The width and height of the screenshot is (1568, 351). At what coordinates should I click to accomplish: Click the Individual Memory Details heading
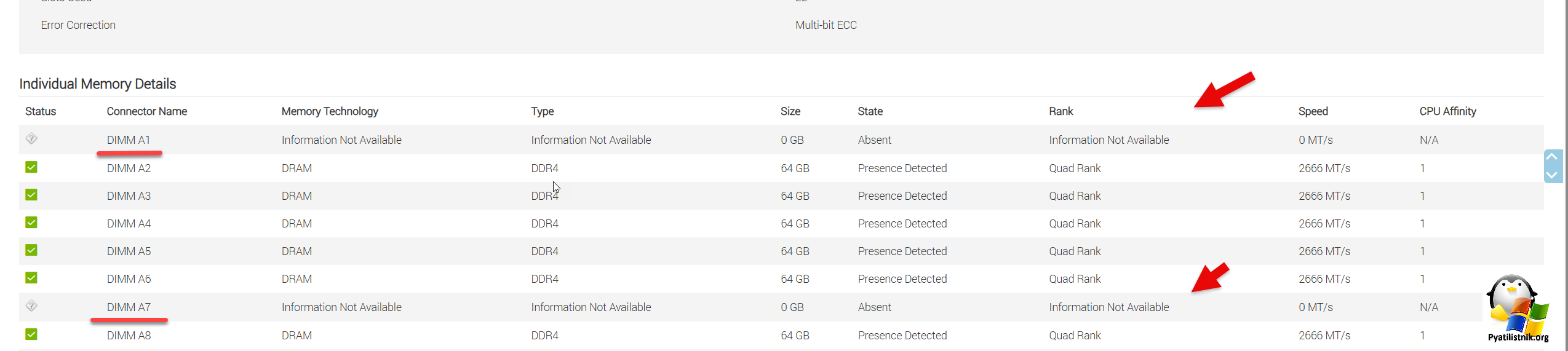98,84
